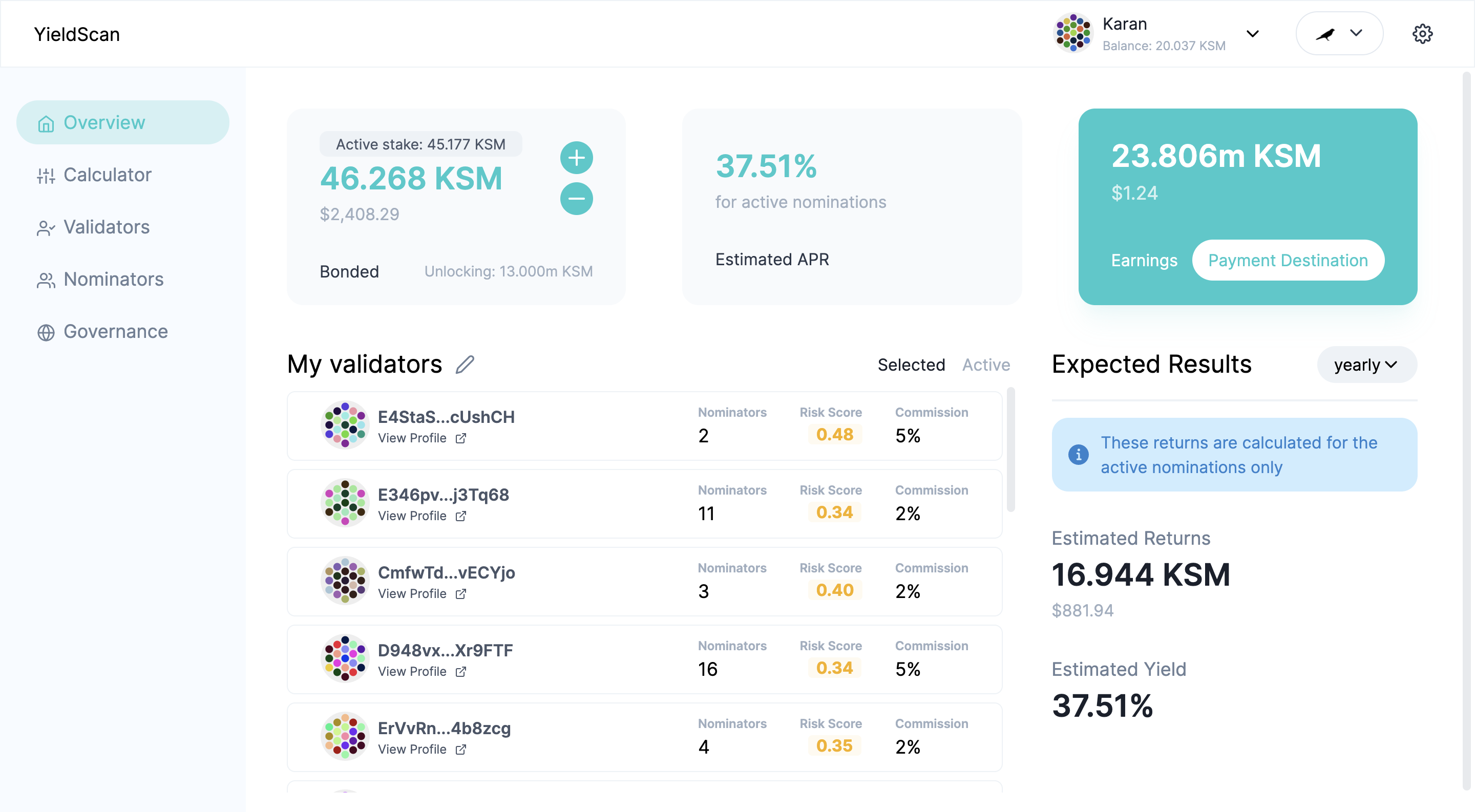The image size is (1475, 812).
Task: Switch validators list to Selected
Action: (911, 365)
